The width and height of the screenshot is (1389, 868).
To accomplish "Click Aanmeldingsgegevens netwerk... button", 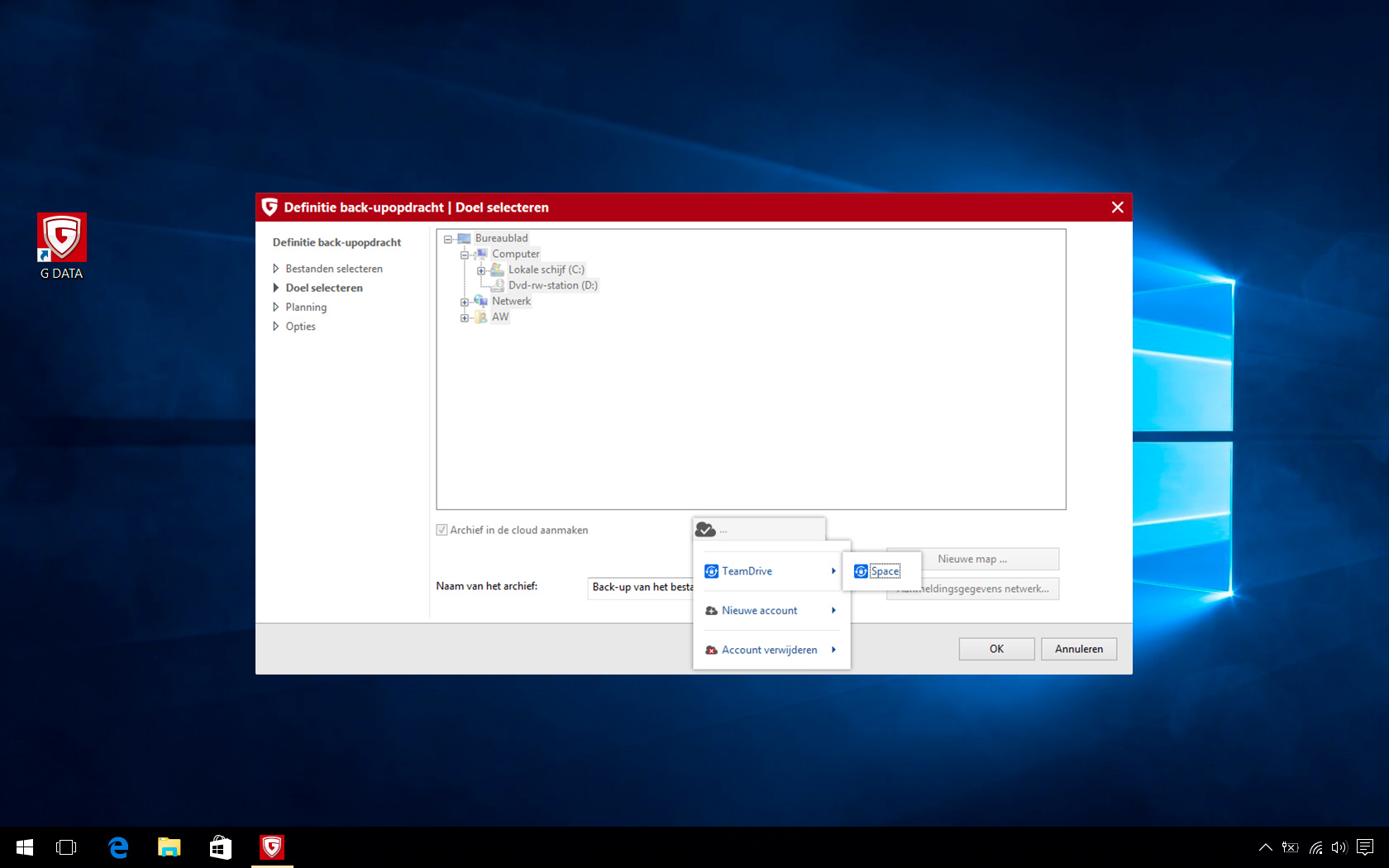I will (x=972, y=589).
